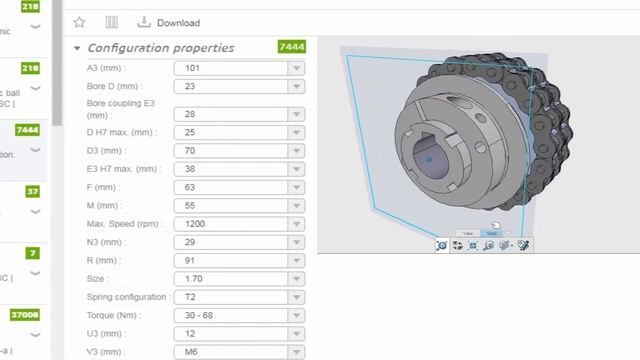Click the 37 badge in left sidebar
This screenshot has height=360, width=640.
(33, 191)
